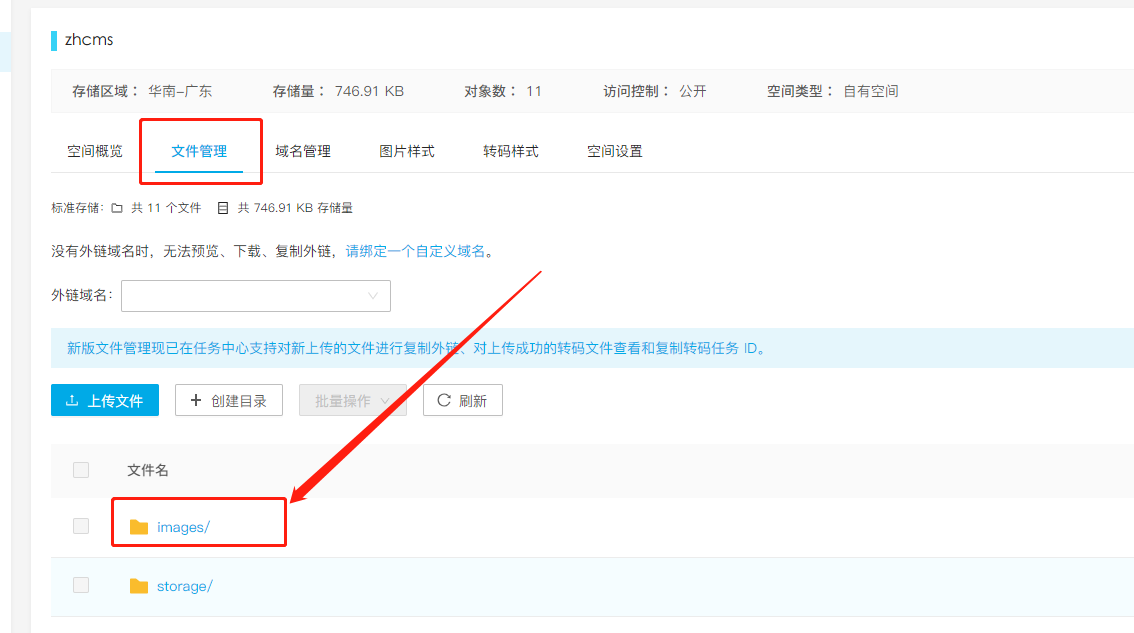Open the 外链域名 dropdown

pos(255,296)
